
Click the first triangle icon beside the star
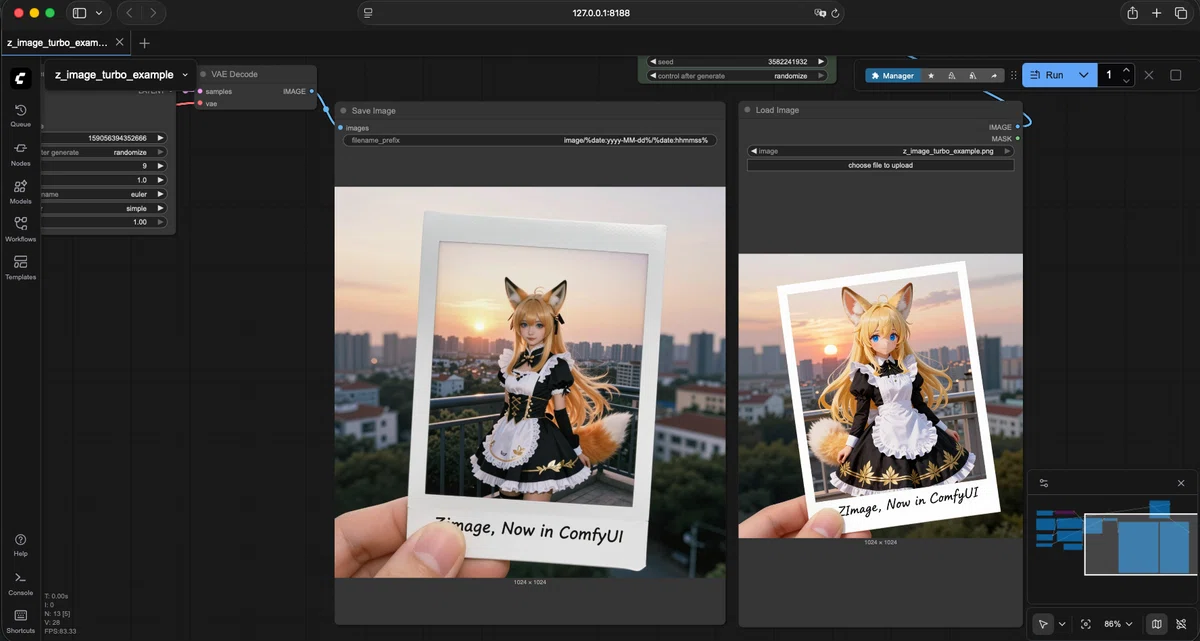pos(951,75)
